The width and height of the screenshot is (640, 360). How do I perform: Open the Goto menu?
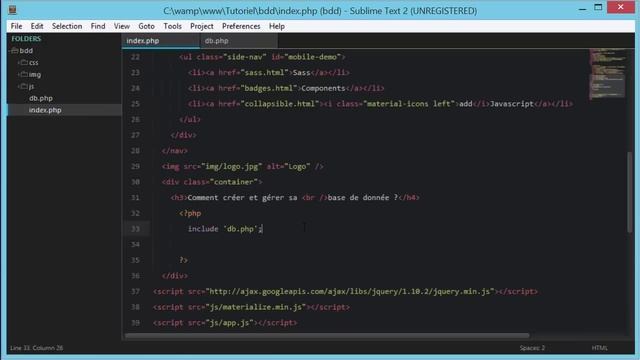pyautogui.click(x=146, y=26)
